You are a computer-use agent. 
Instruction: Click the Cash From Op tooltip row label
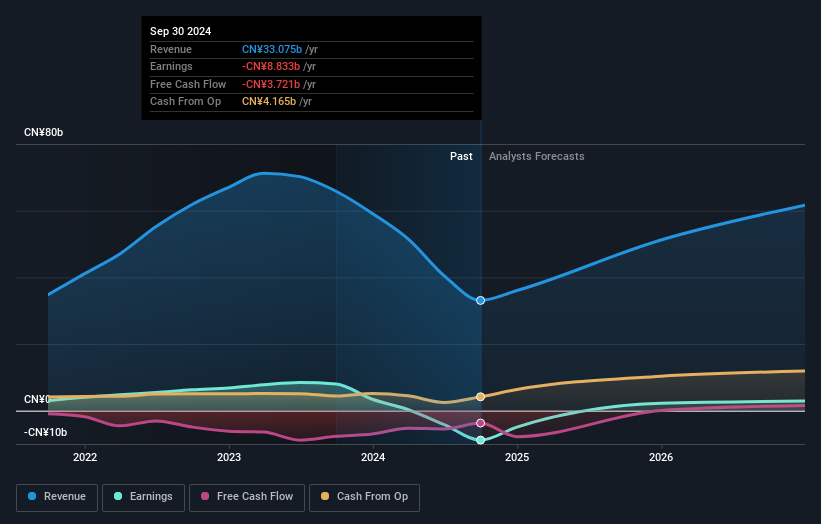[185, 102]
